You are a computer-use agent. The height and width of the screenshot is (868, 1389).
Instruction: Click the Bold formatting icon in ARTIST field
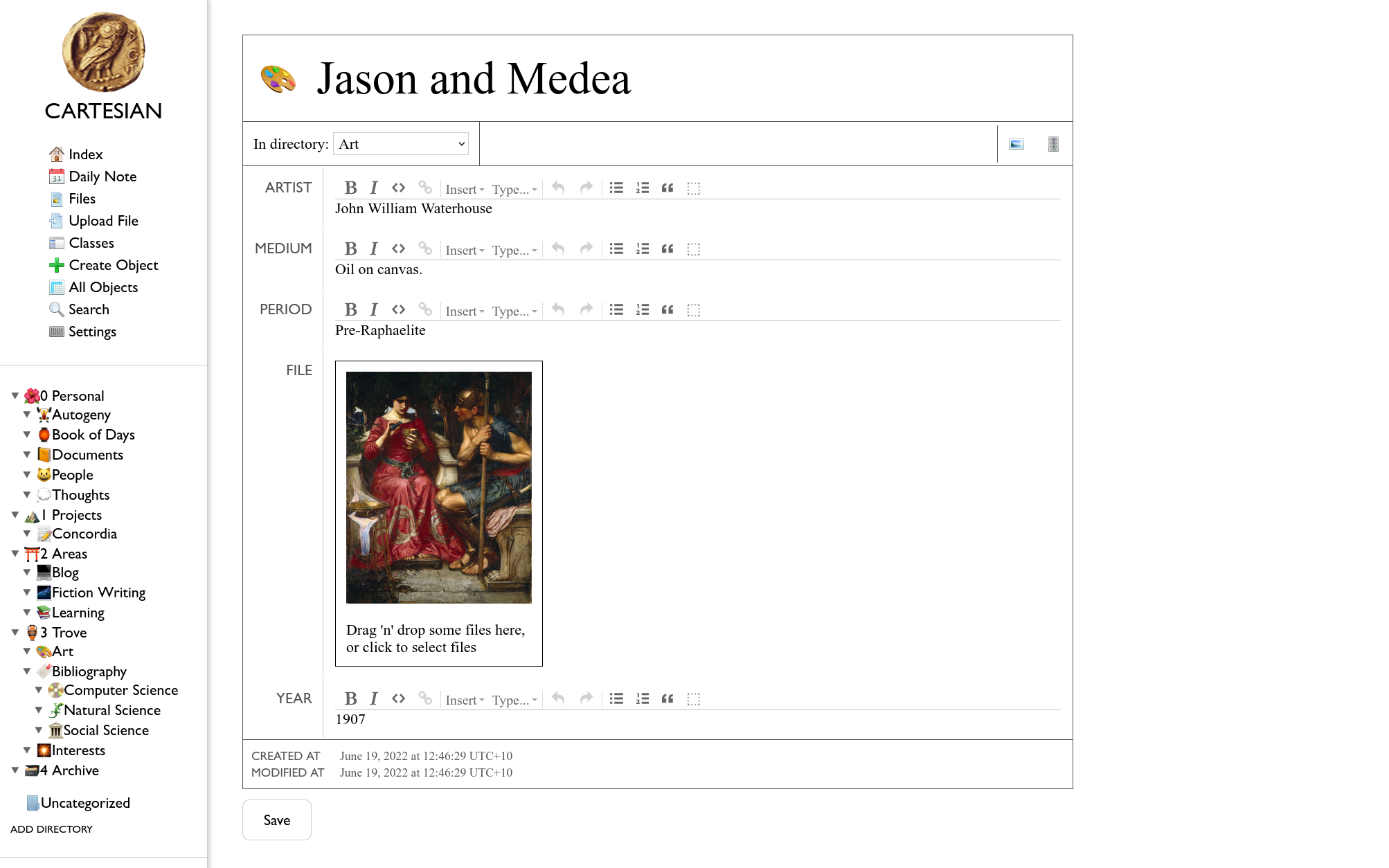[x=350, y=187]
